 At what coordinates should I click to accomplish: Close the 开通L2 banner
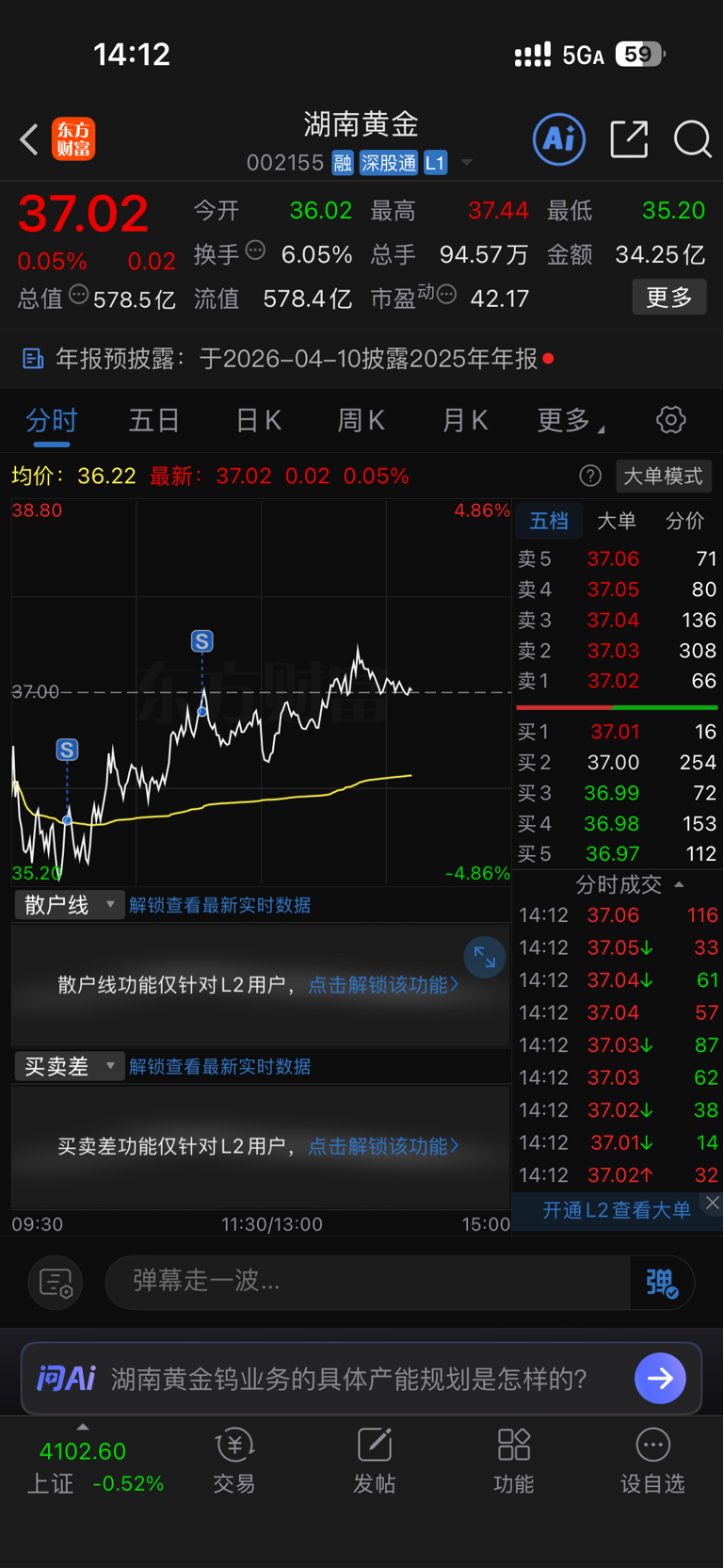pyautogui.click(x=713, y=1203)
